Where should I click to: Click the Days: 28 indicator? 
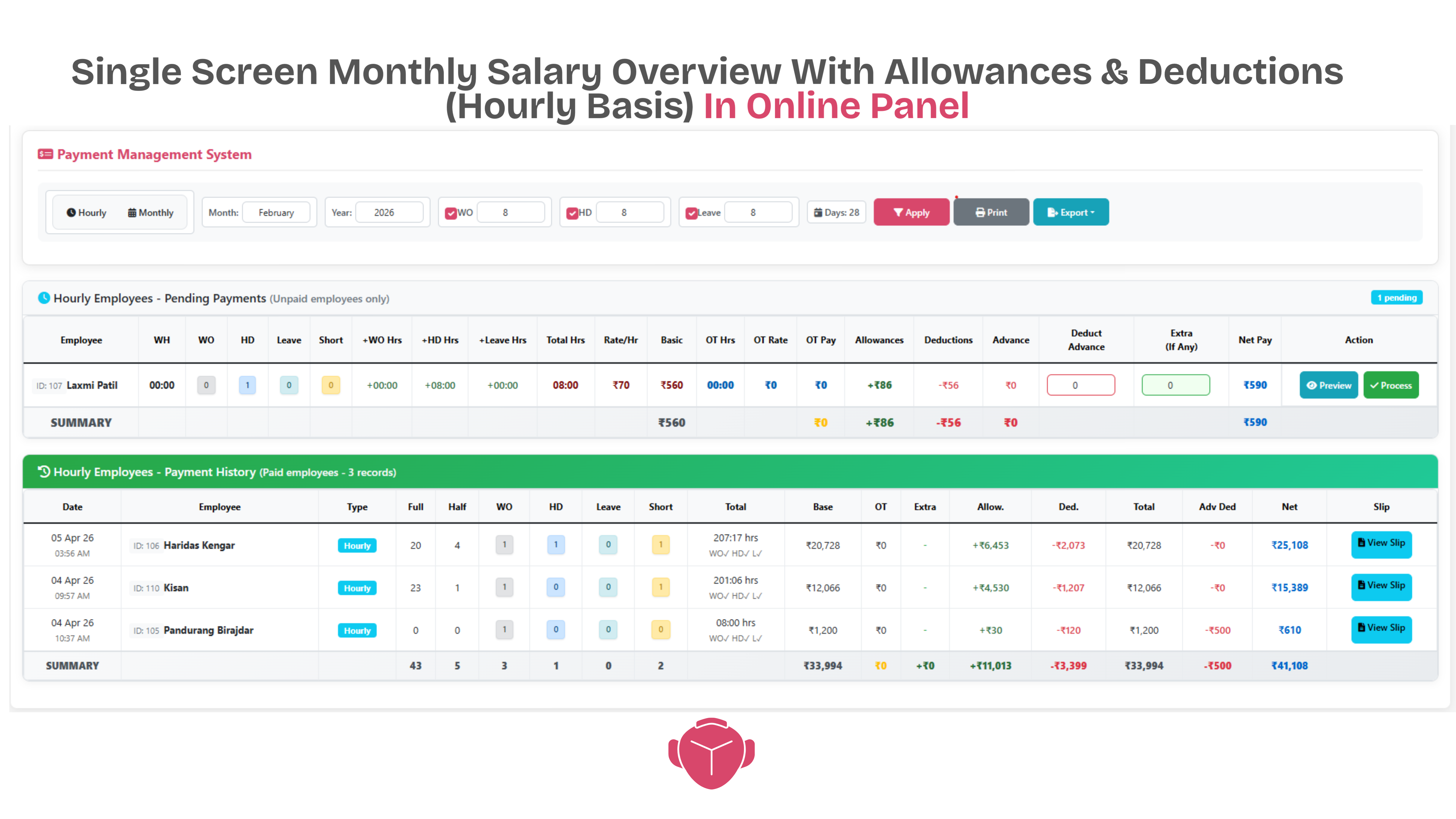[837, 213]
